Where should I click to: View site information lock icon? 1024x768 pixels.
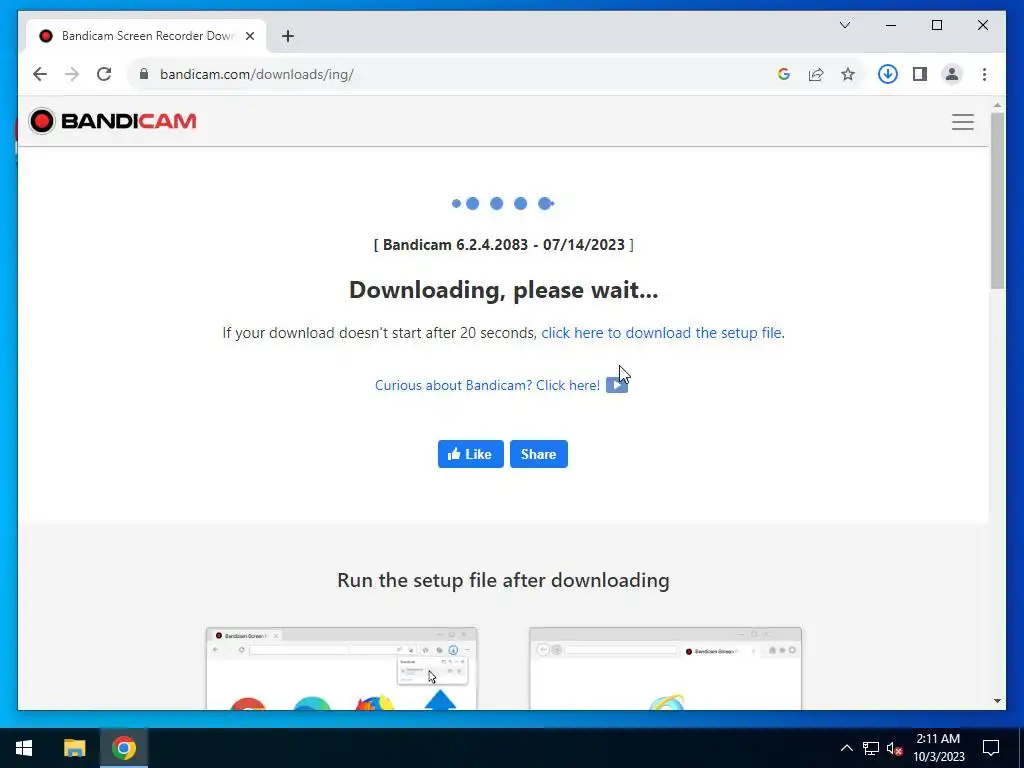click(144, 74)
